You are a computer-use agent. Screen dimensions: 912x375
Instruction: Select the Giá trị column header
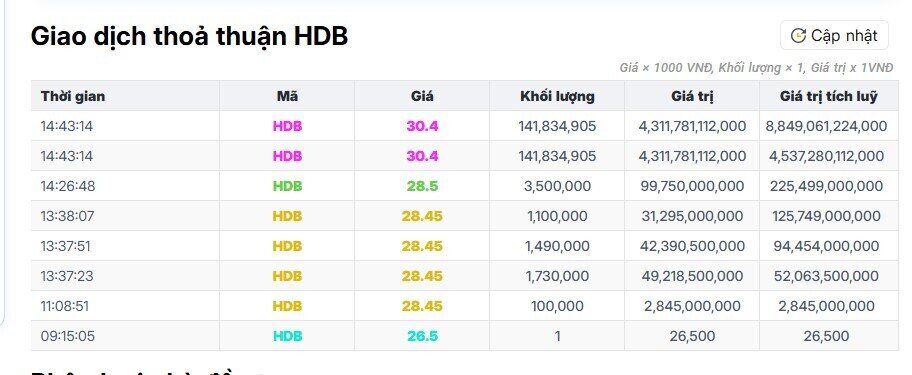click(x=692, y=96)
